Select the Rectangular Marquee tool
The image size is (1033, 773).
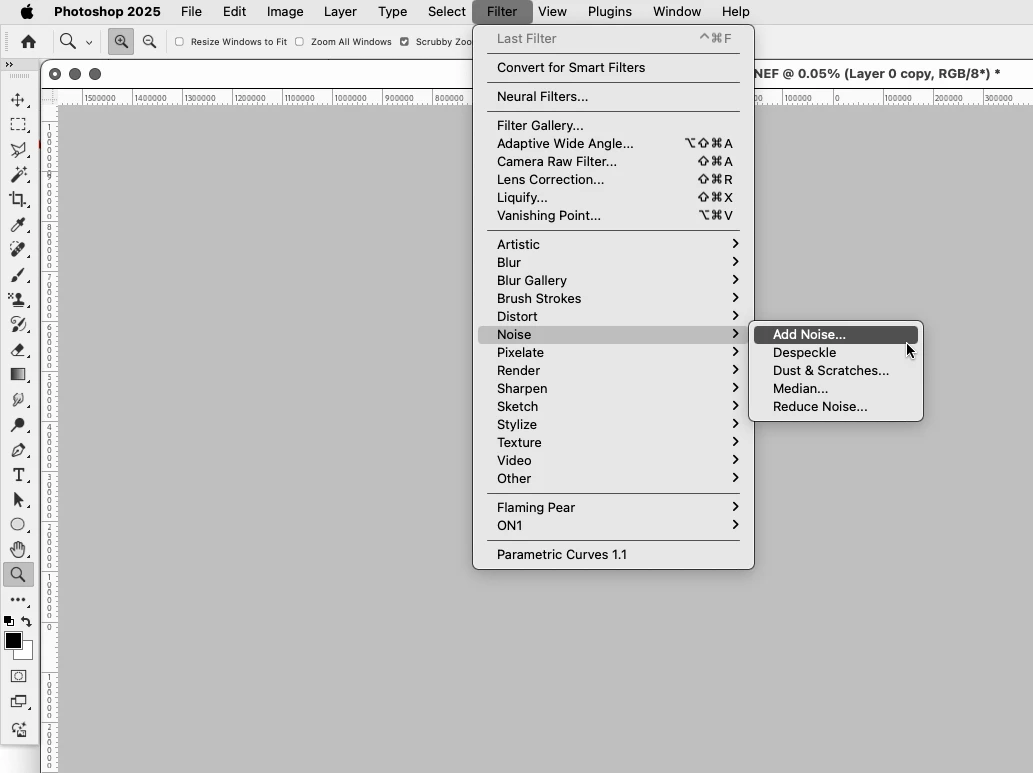pyautogui.click(x=18, y=125)
